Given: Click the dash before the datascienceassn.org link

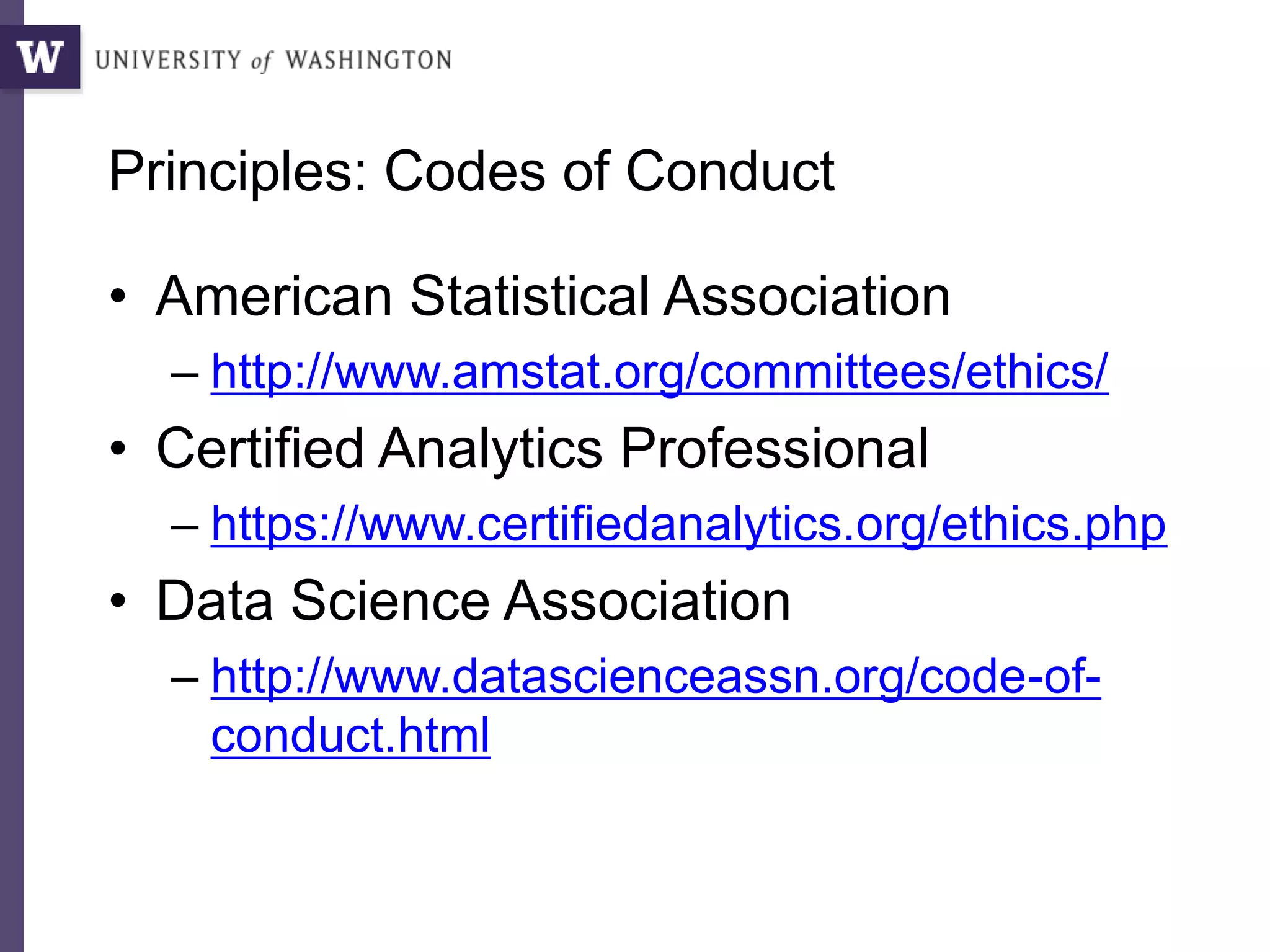Looking at the screenshot, I should click(x=184, y=679).
